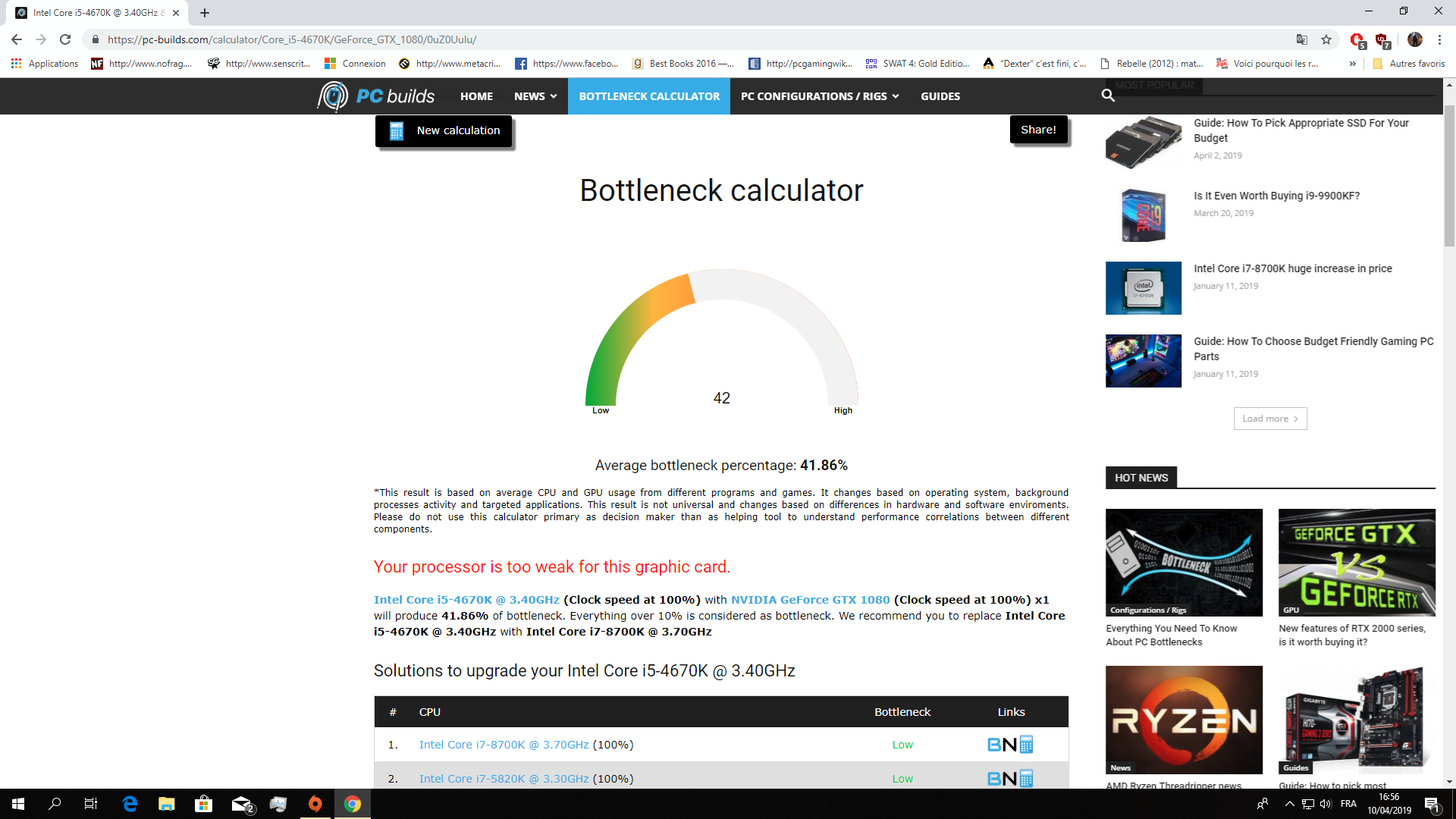Open the Applications bookmarks shortcut

(x=45, y=64)
